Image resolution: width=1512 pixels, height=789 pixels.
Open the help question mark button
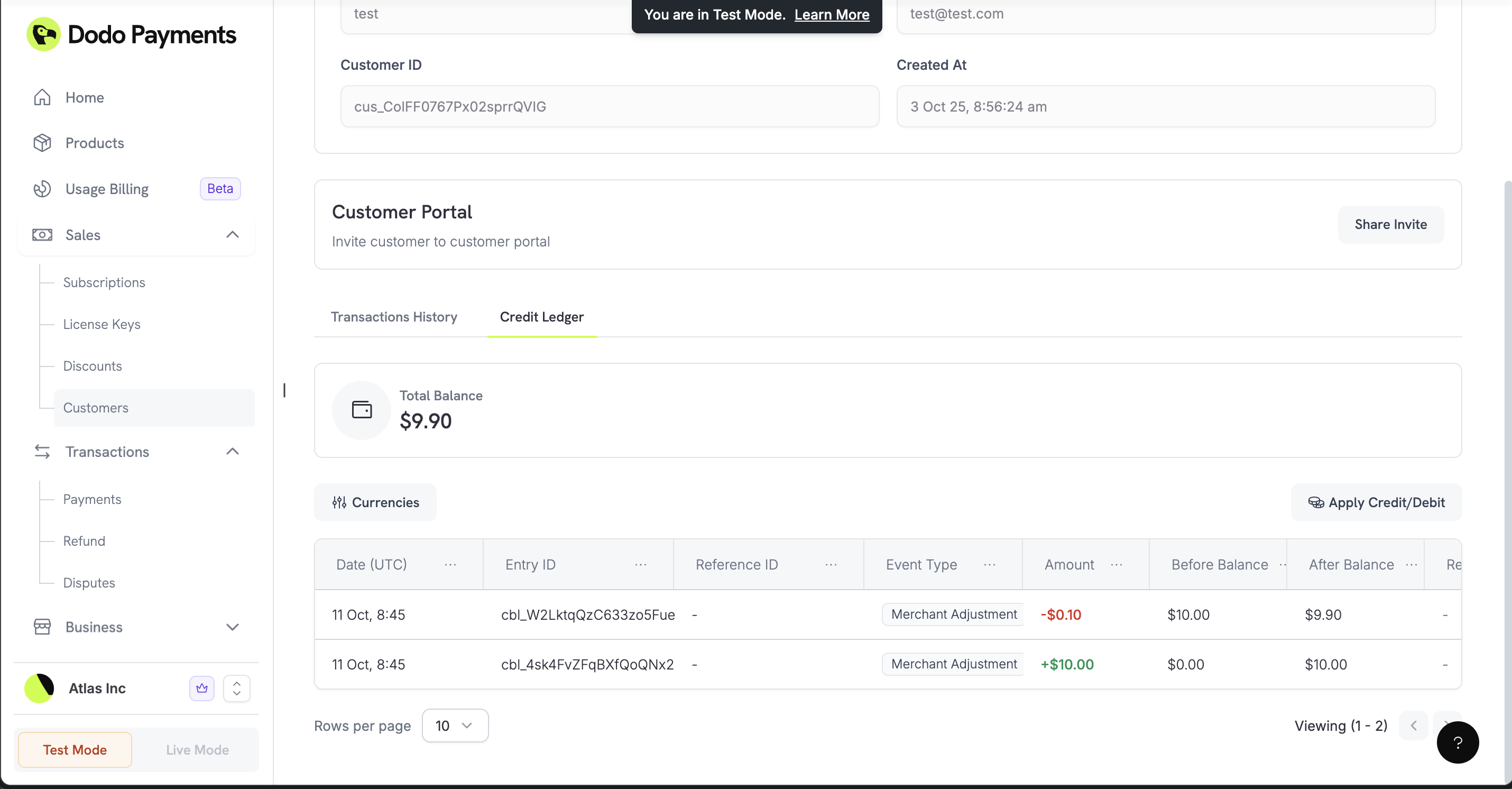[x=1458, y=742]
